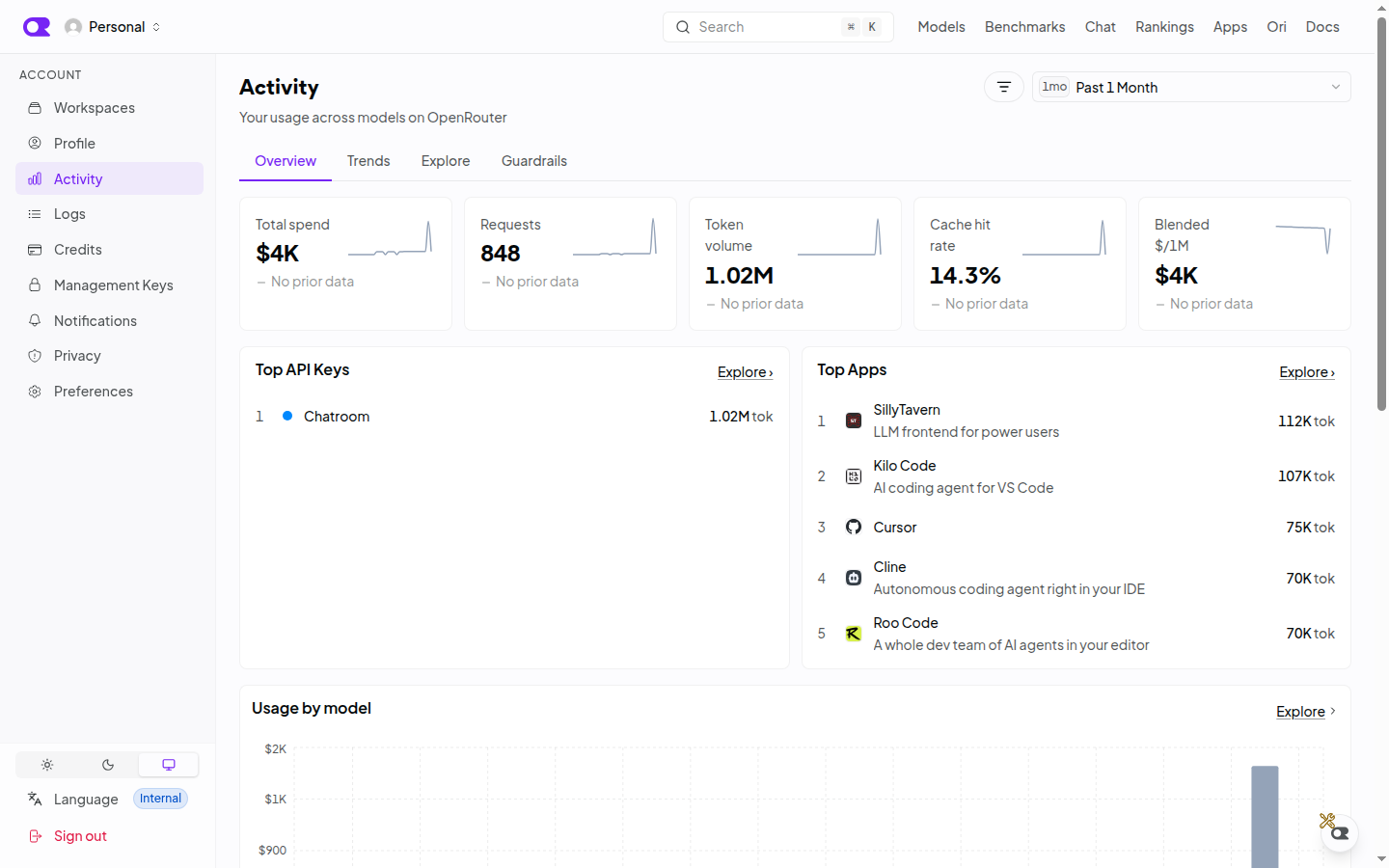The image size is (1389, 868).
Task: Open Apps in top navigation
Action: 1230,27
